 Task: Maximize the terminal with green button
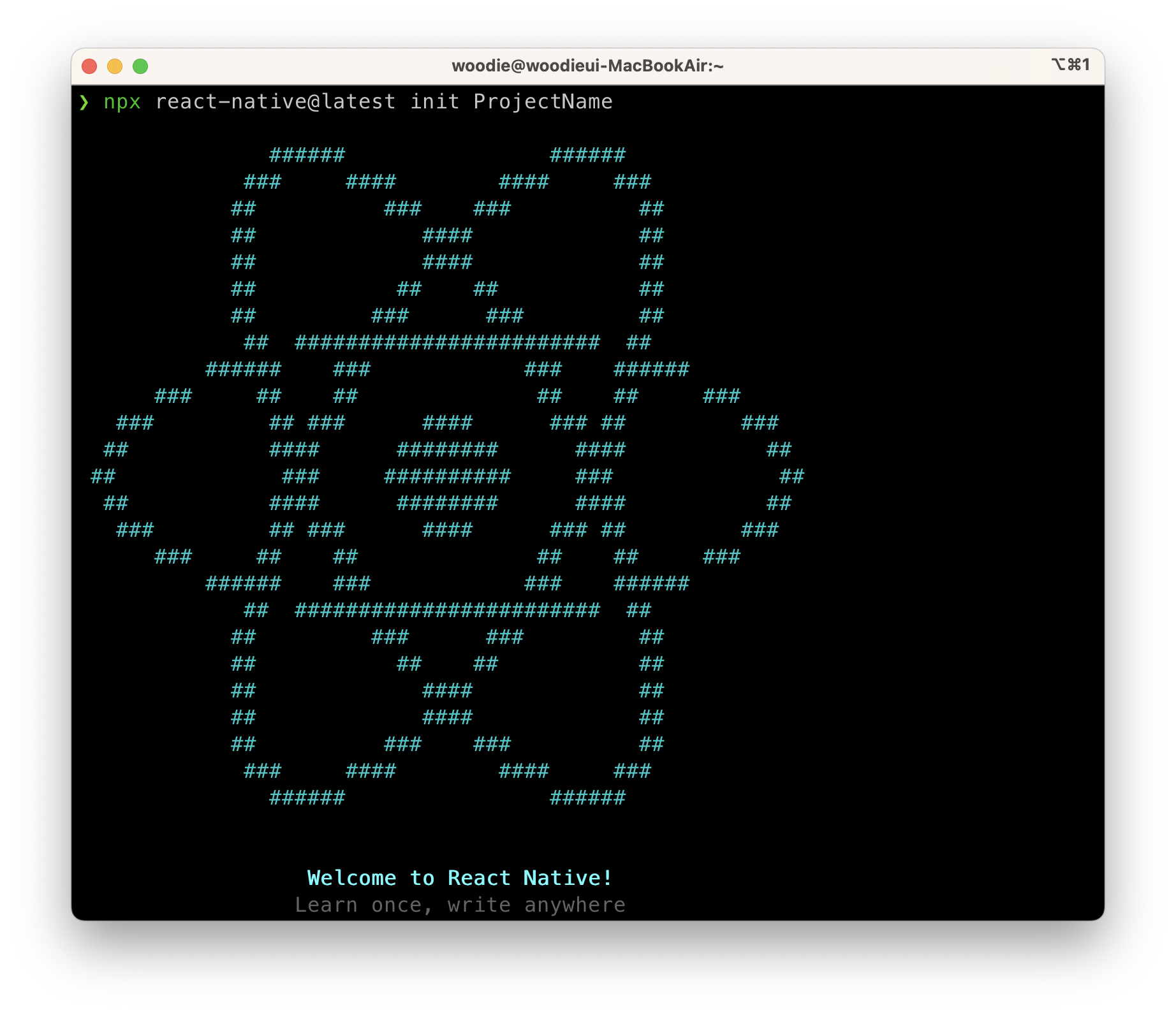point(140,66)
